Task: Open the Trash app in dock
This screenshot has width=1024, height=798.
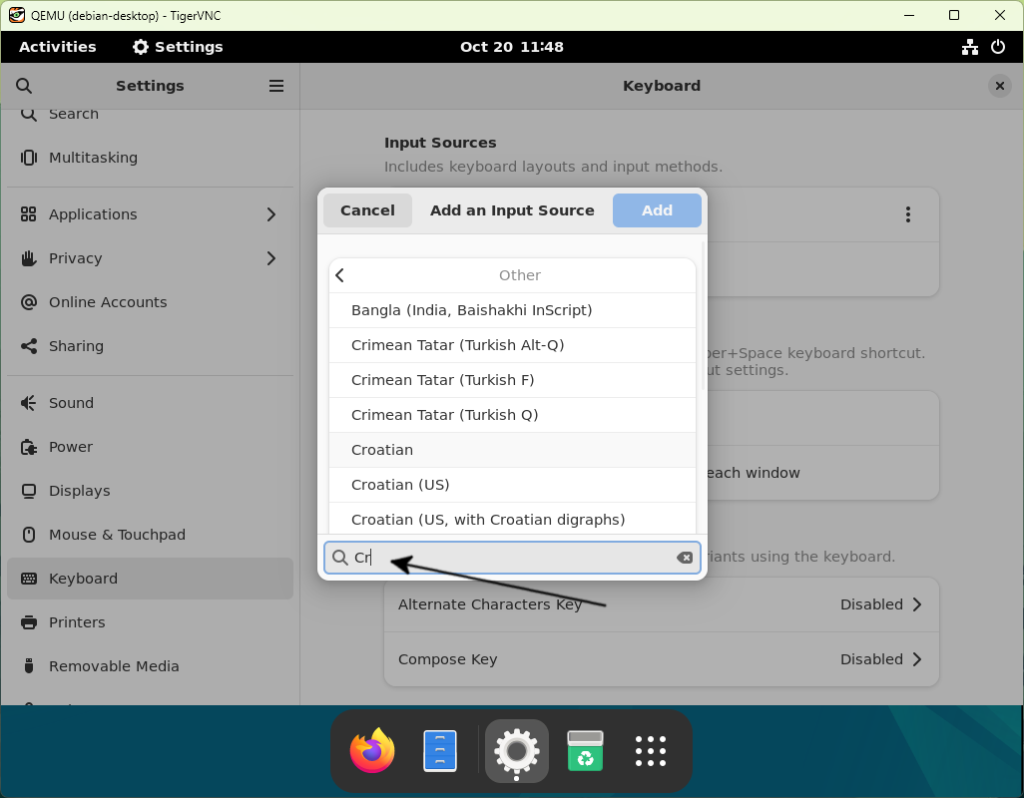Action: coord(585,751)
